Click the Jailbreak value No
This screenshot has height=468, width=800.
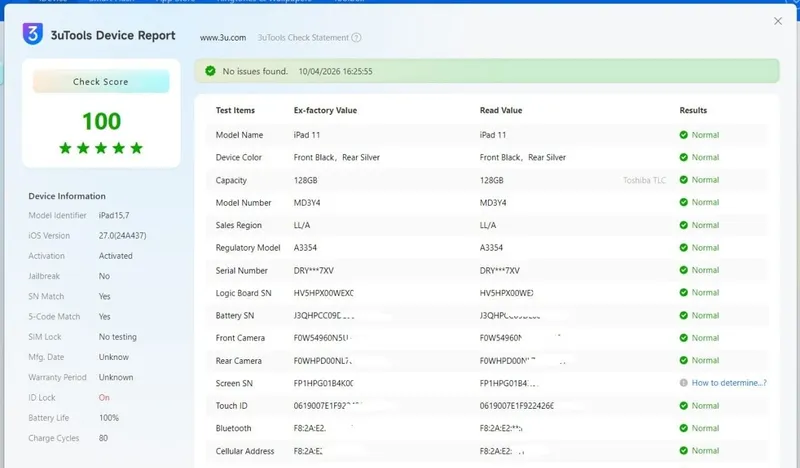[x=104, y=276]
